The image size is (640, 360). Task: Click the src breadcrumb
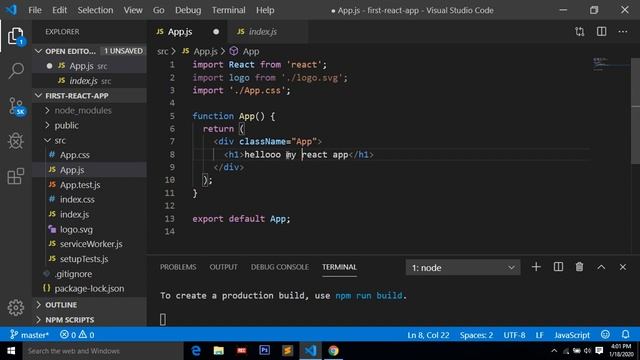point(162,51)
